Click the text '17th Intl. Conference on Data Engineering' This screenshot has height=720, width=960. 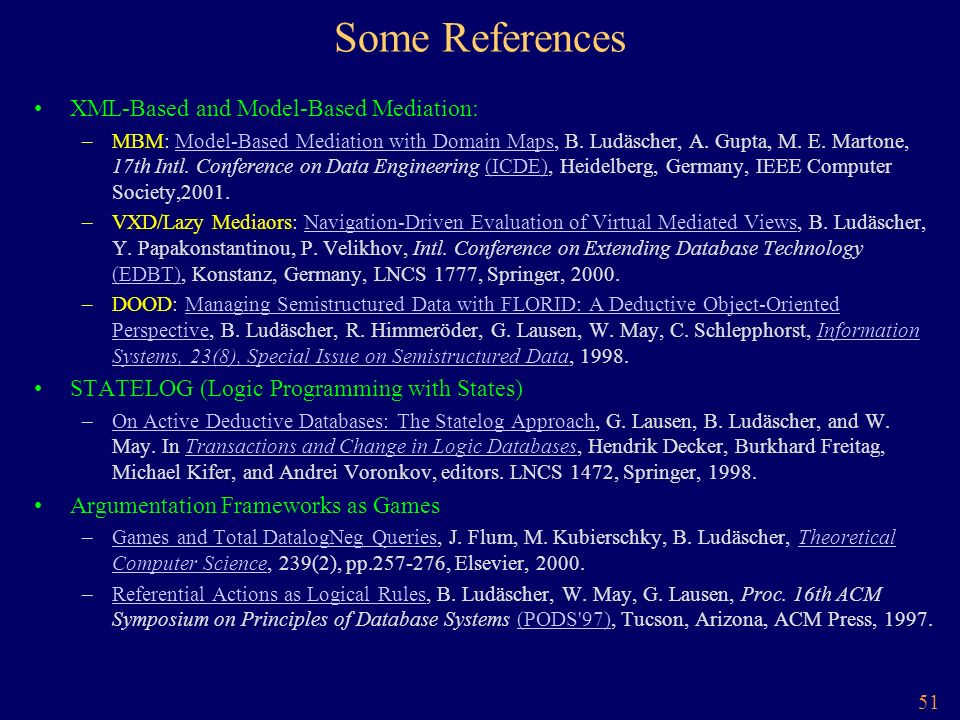coord(296,167)
